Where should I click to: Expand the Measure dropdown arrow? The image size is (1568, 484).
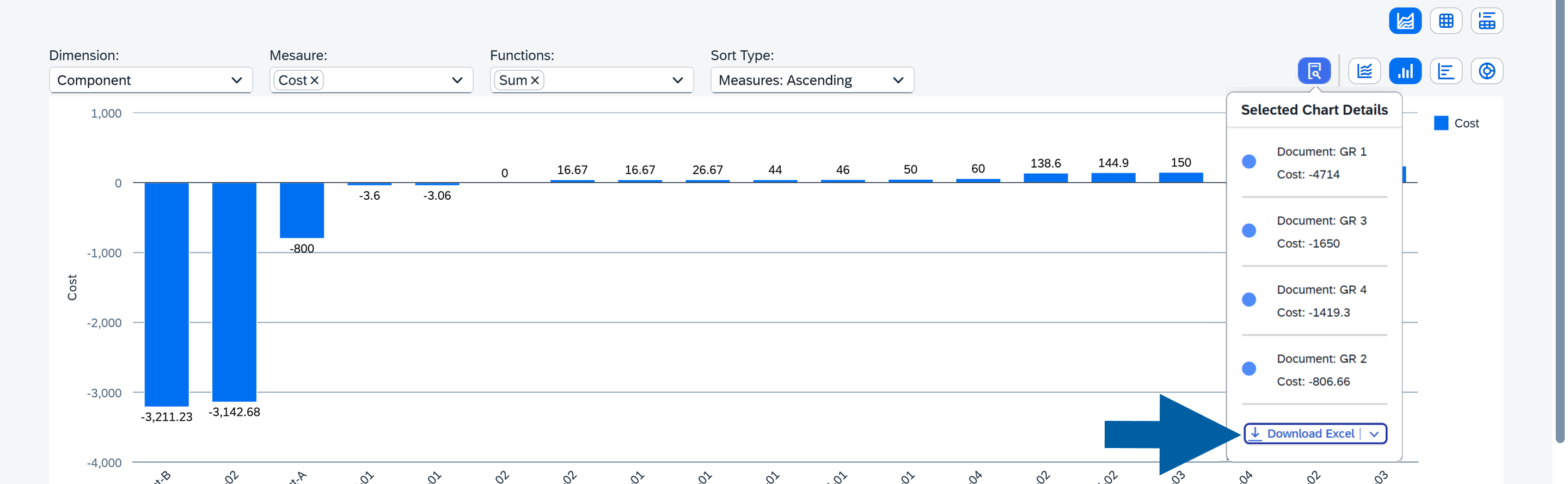click(457, 81)
